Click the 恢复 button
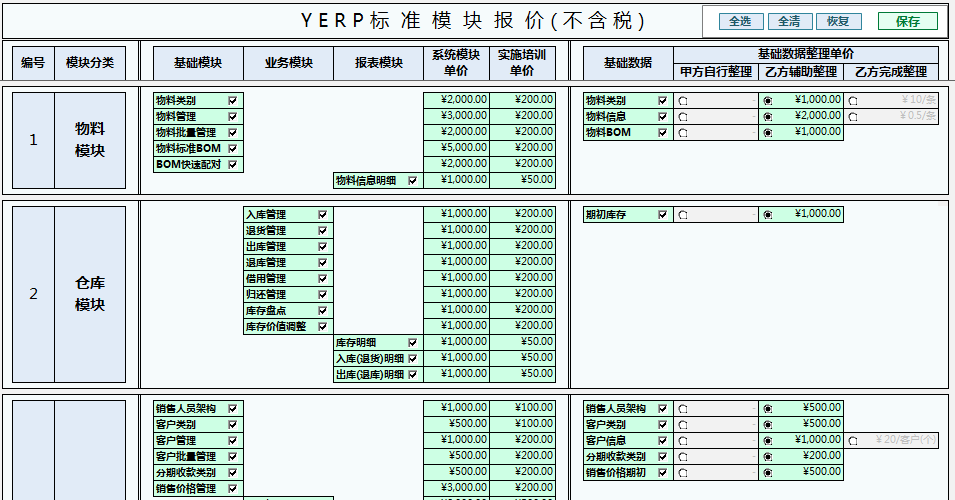This screenshot has height=500, width=955. [838, 21]
